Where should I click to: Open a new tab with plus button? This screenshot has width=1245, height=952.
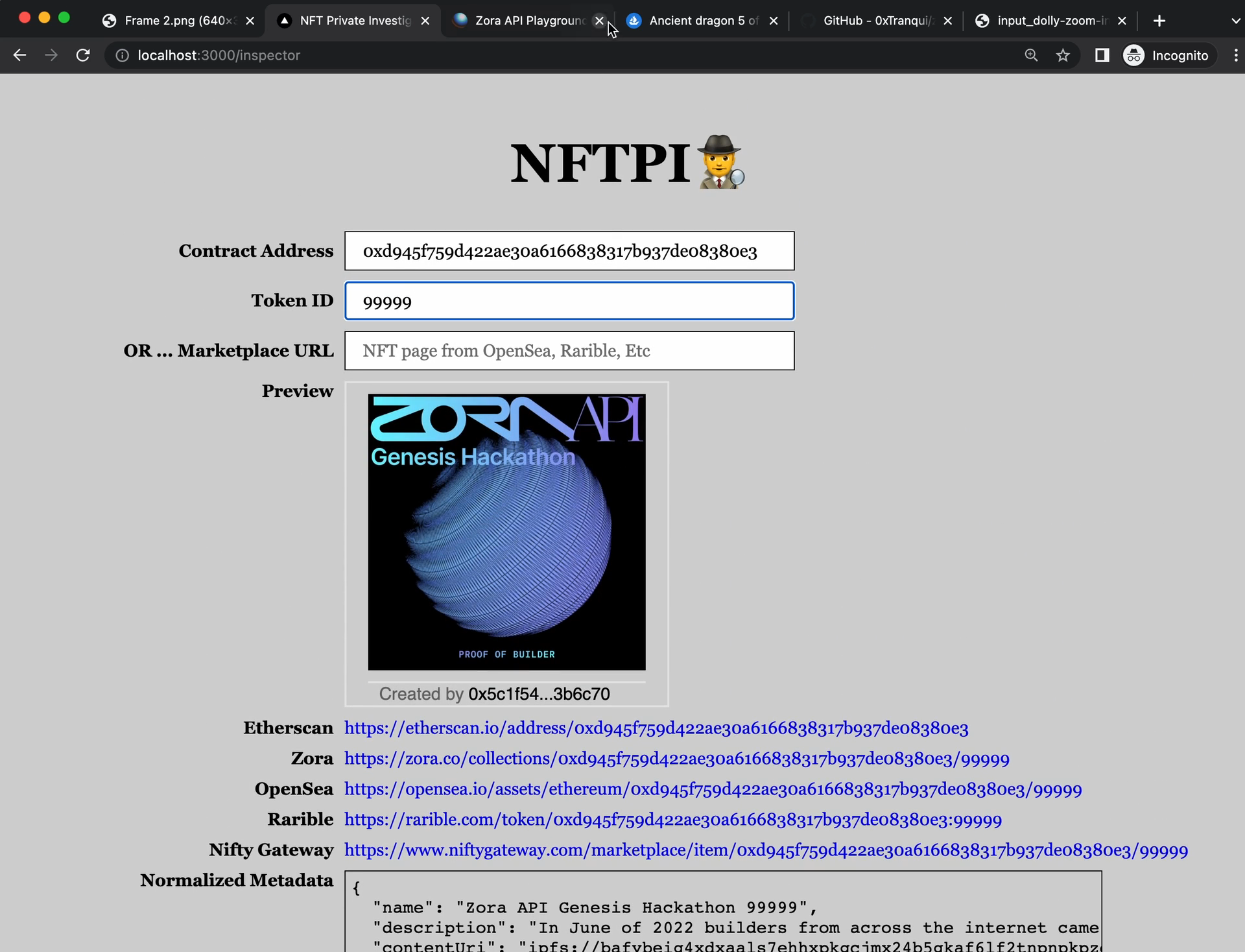pos(1159,21)
